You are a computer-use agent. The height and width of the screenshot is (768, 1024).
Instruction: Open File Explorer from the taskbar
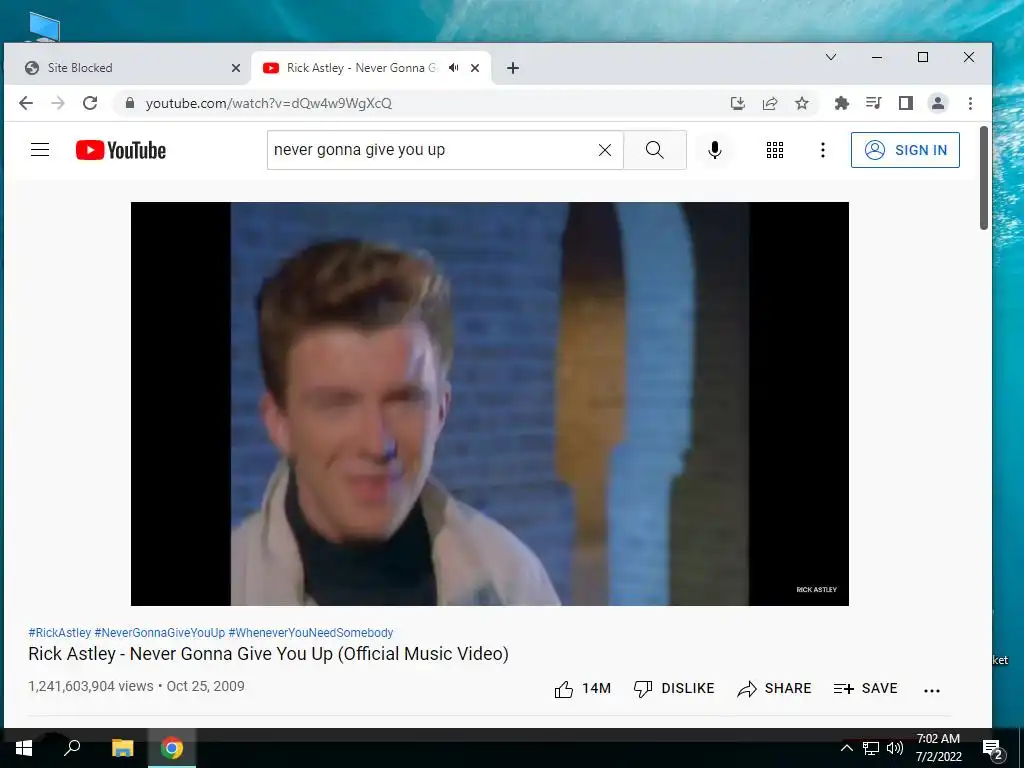(122, 748)
